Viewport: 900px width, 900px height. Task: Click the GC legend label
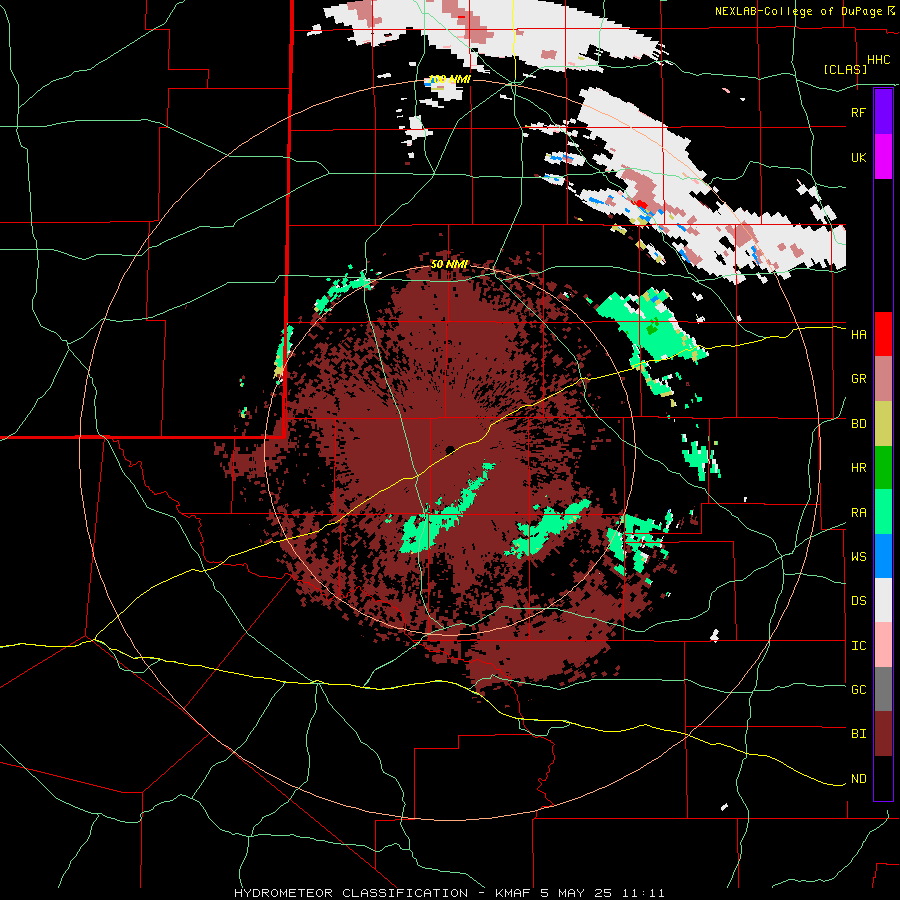tap(858, 689)
